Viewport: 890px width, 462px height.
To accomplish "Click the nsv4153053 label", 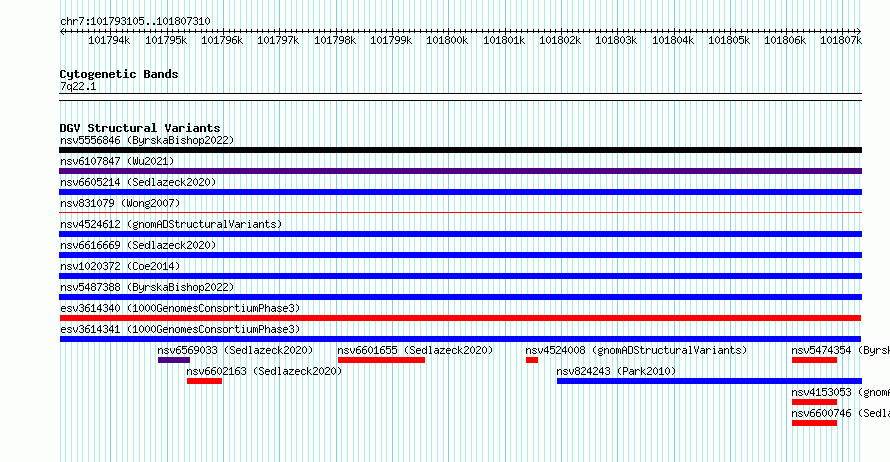I will (841, 392).
